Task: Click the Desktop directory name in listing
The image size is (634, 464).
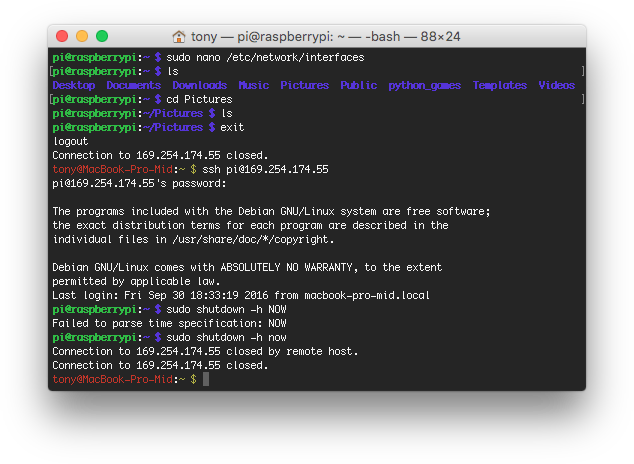Action: [73, 86]
